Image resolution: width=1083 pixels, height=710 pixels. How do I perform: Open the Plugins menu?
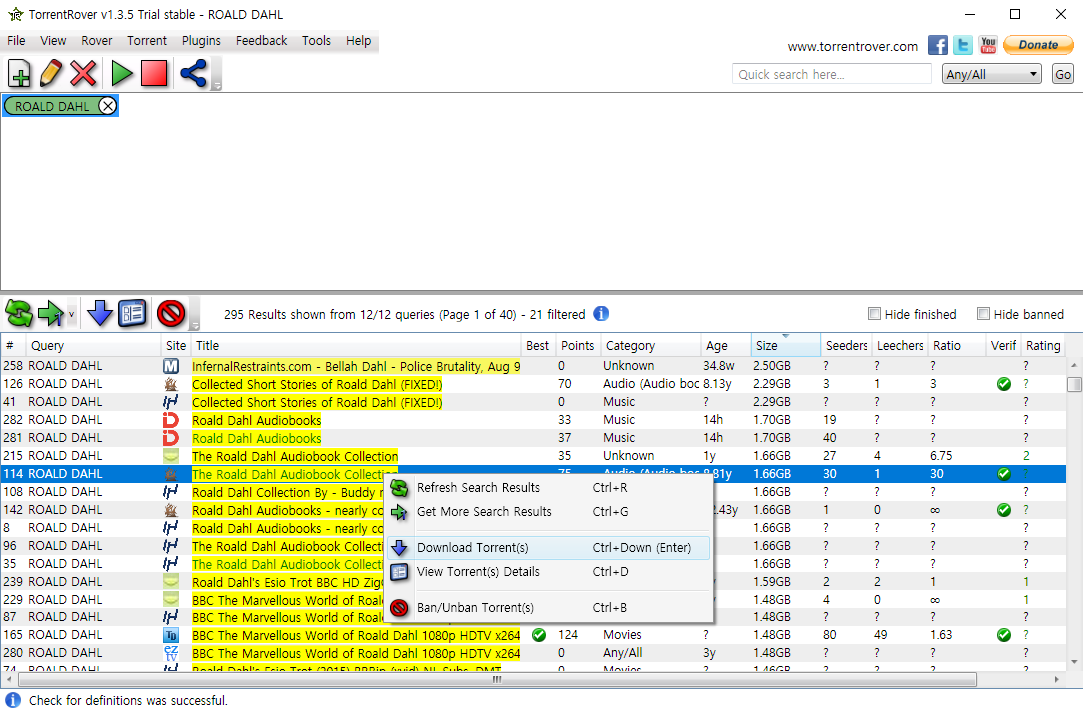click(x=201, y=41)
